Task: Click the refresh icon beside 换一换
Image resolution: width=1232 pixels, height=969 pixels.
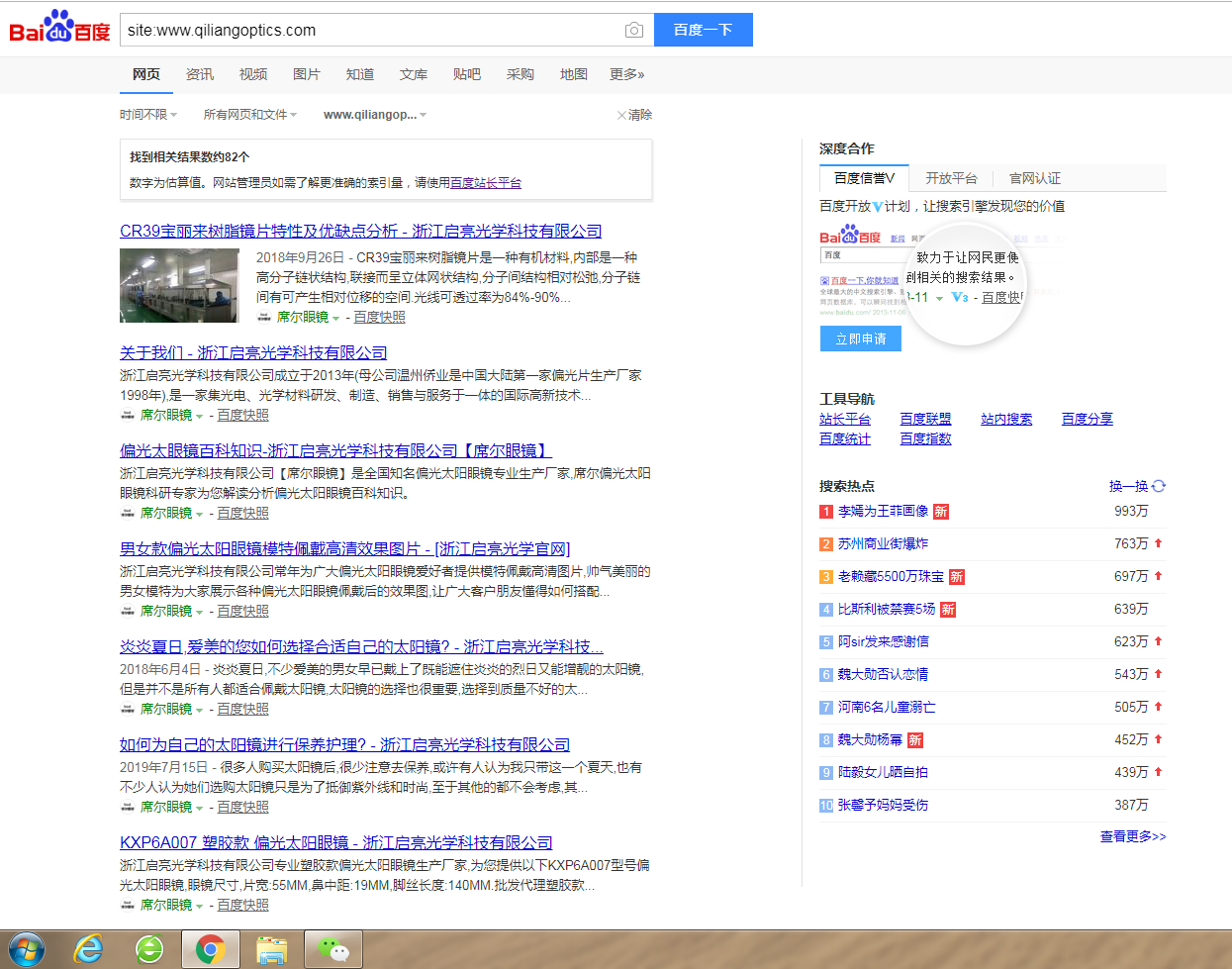Action: [1159, 486]
